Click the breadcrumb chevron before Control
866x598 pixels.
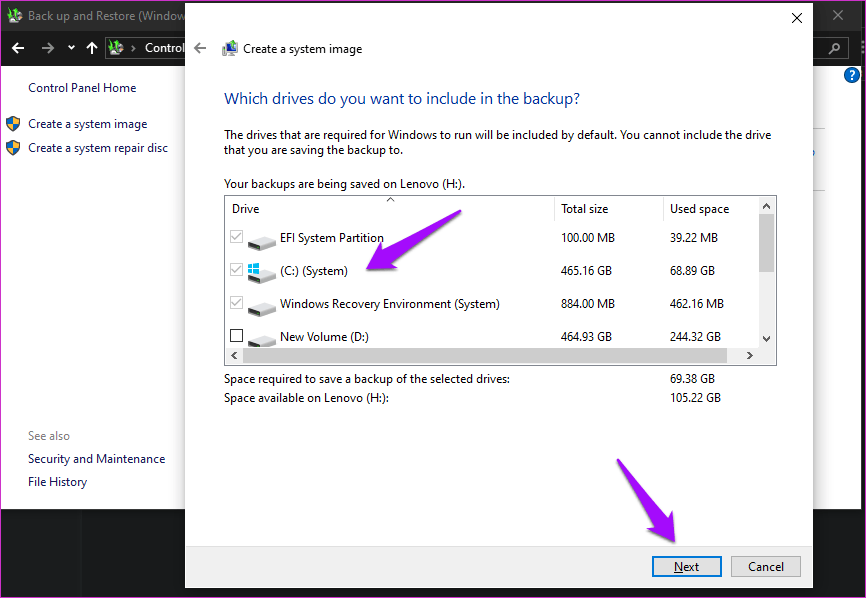(135, 48)
